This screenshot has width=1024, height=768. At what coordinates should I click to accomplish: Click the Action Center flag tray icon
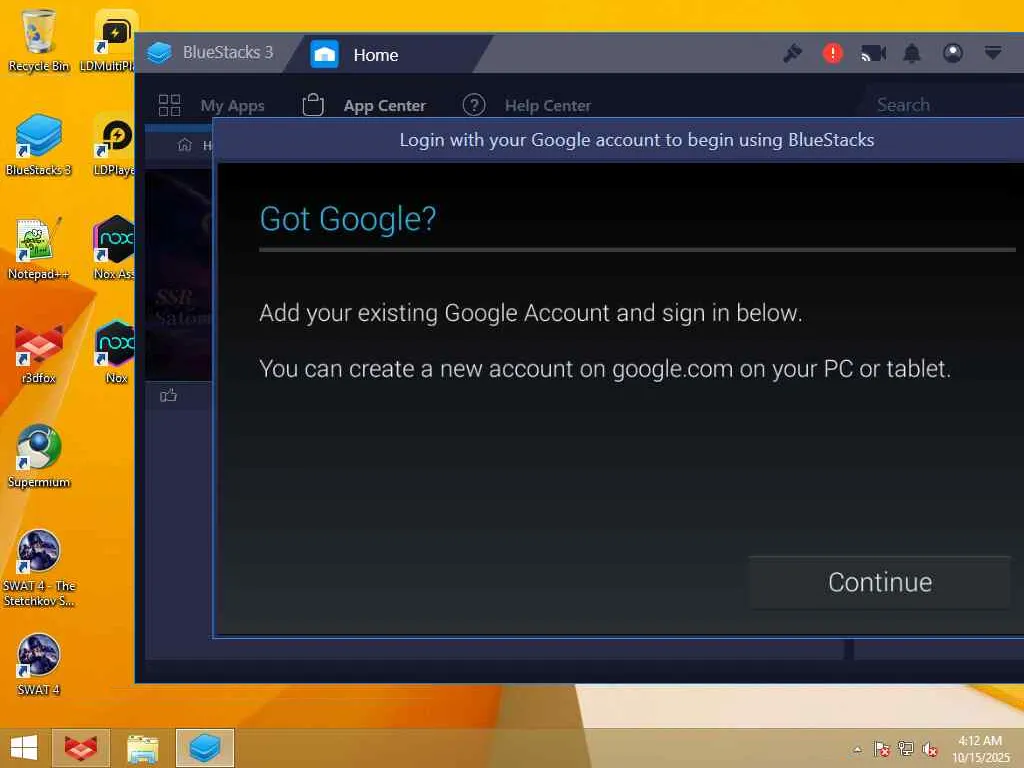tap(881, 748)
